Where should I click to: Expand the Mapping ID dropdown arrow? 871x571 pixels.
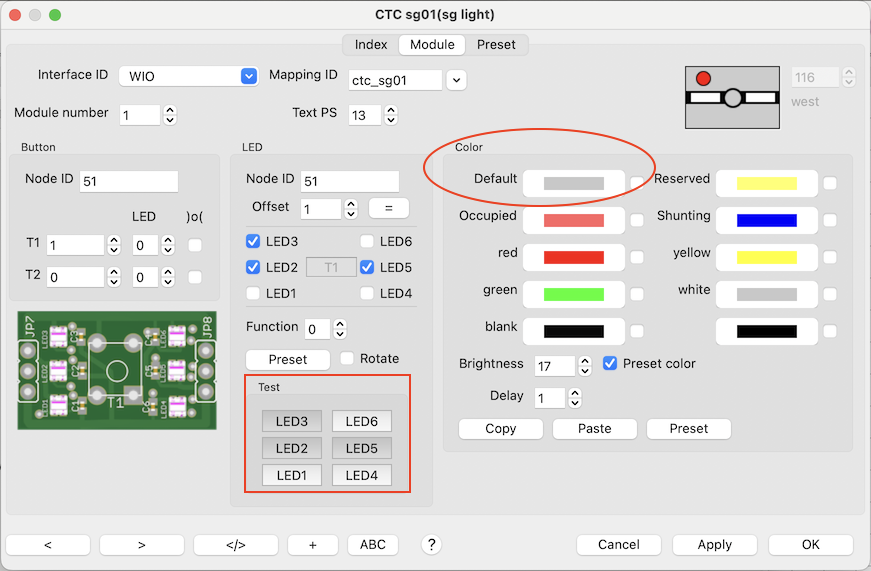click(x=456, y=80)
